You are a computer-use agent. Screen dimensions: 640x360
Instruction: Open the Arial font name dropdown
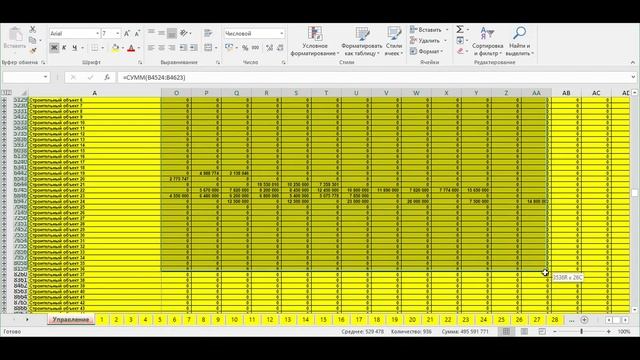click(97, 33)
